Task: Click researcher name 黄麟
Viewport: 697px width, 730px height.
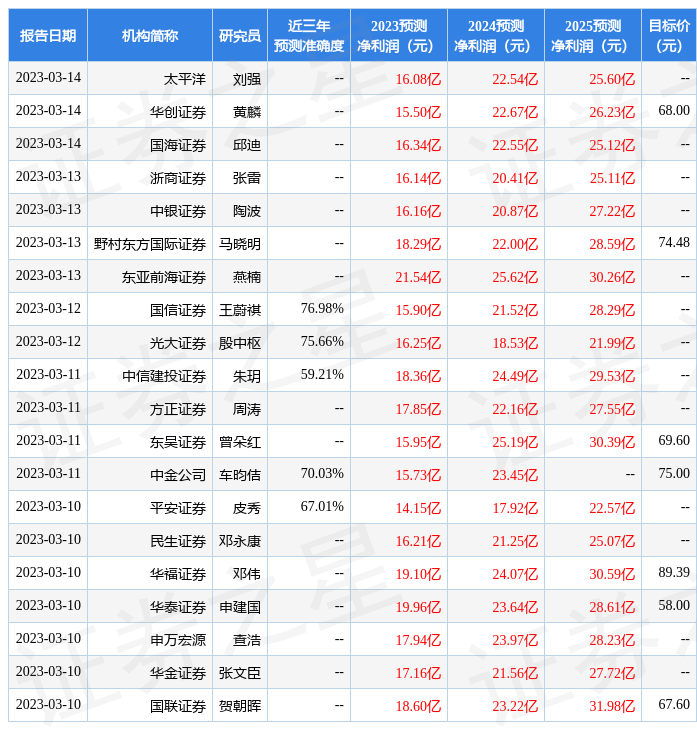Action: coord(247,112)
